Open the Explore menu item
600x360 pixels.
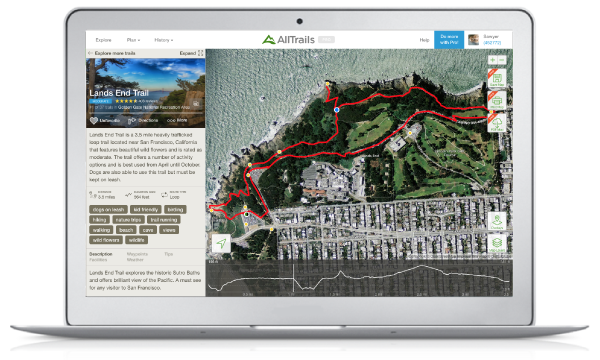click(x=103, y=40)
